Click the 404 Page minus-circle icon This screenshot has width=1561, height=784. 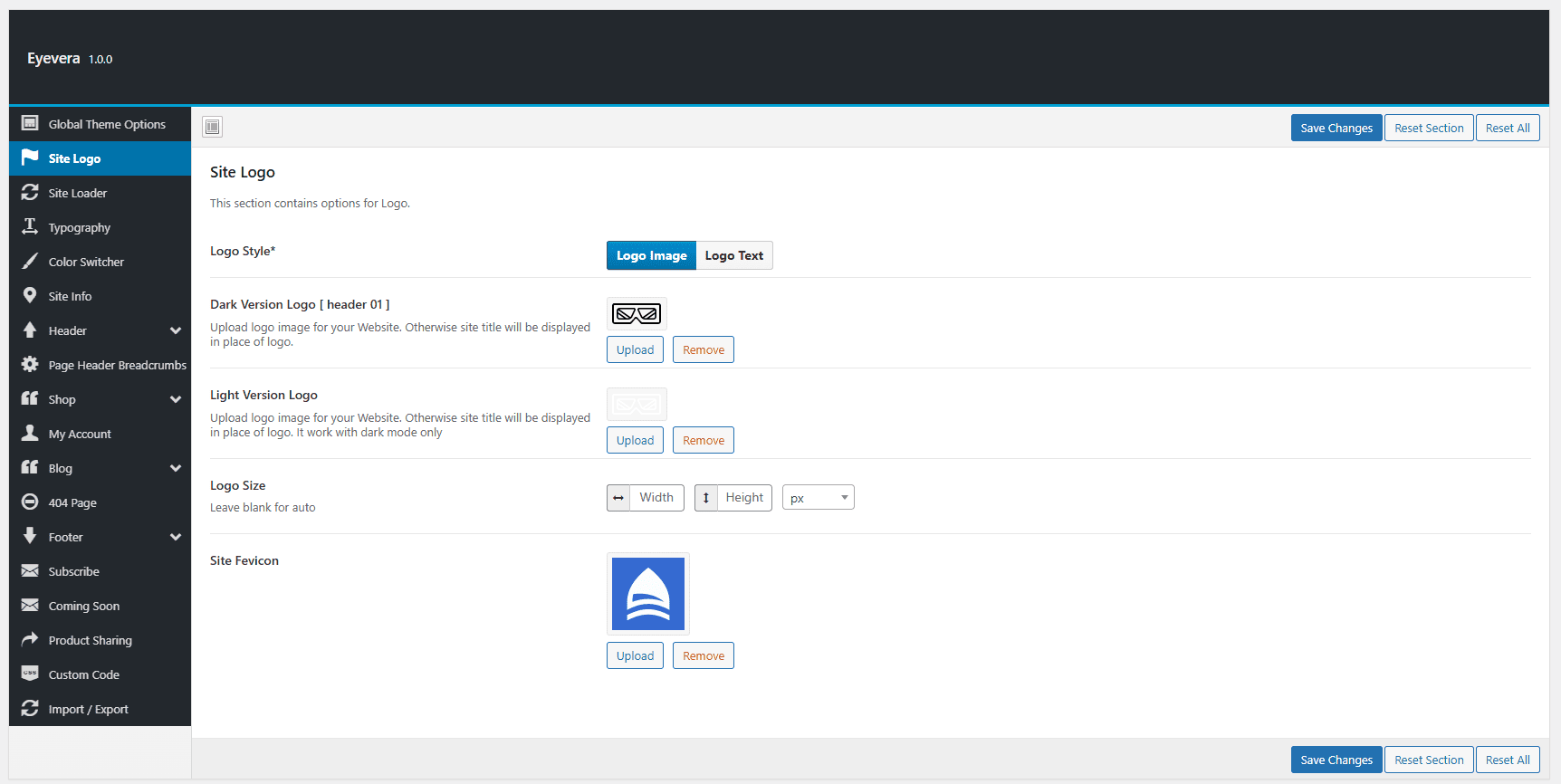click(x=30, y=502)
